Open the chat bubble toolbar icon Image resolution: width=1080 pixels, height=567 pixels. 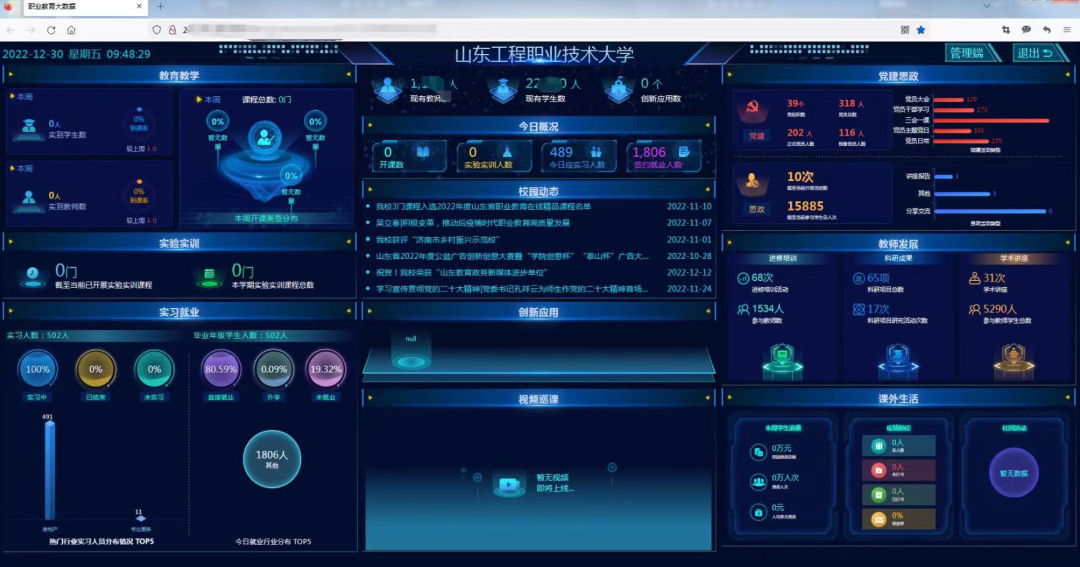click(x=1026, y=30)
